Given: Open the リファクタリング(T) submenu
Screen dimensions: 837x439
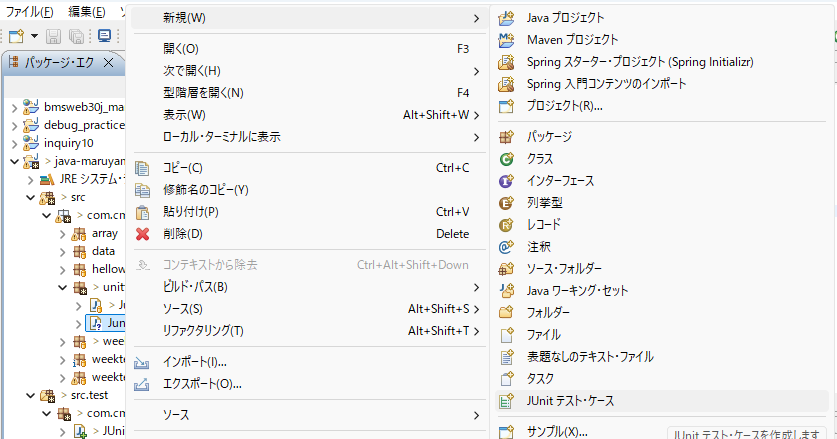Looking at the screenshot, I should tap(204, 331).
